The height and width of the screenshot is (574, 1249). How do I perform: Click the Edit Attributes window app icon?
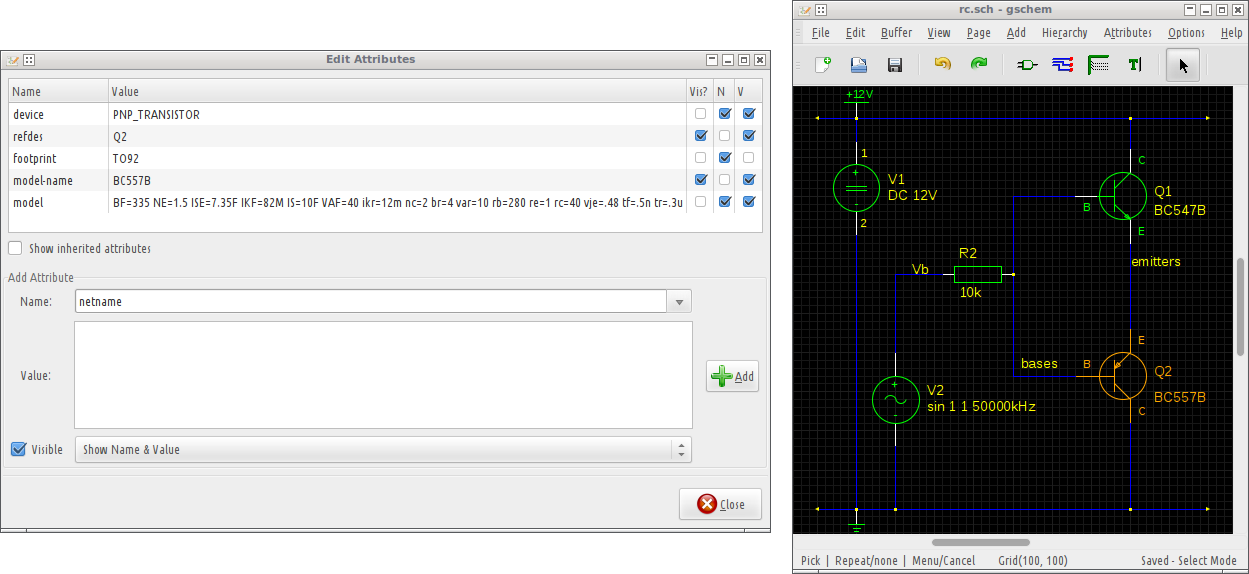coord(12,60)
